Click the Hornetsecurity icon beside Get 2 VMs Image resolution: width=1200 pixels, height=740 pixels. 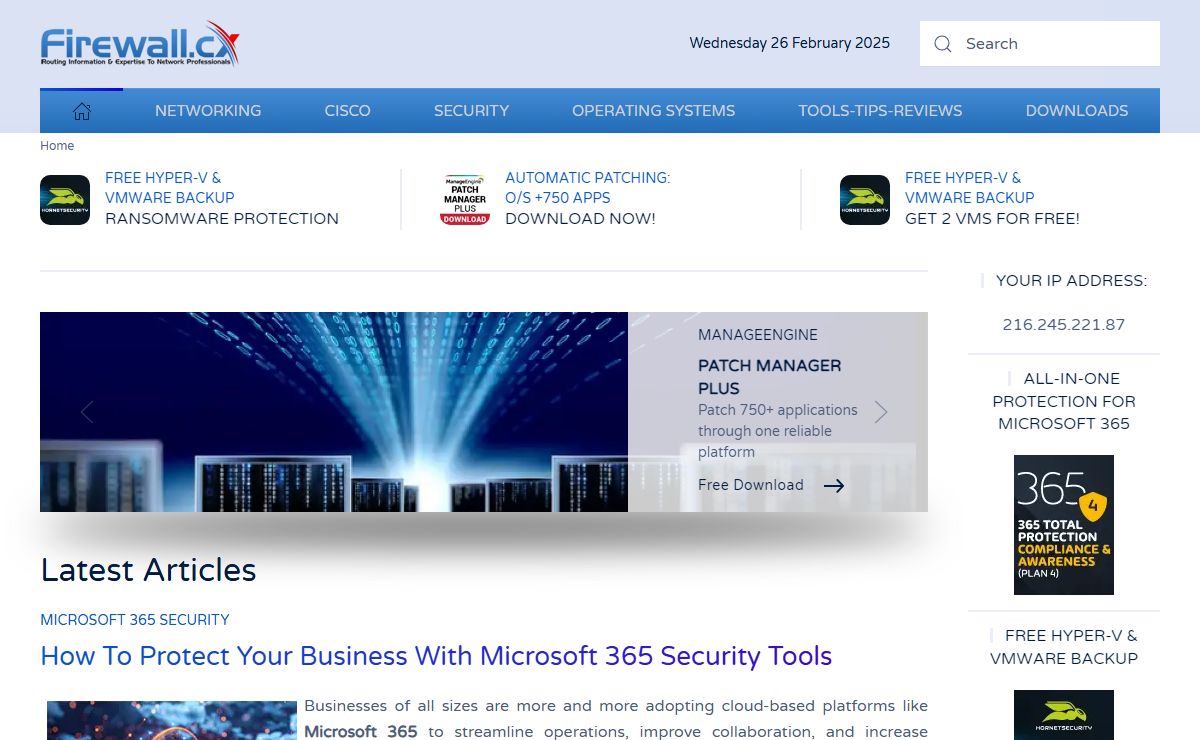[x=865, y=200]
